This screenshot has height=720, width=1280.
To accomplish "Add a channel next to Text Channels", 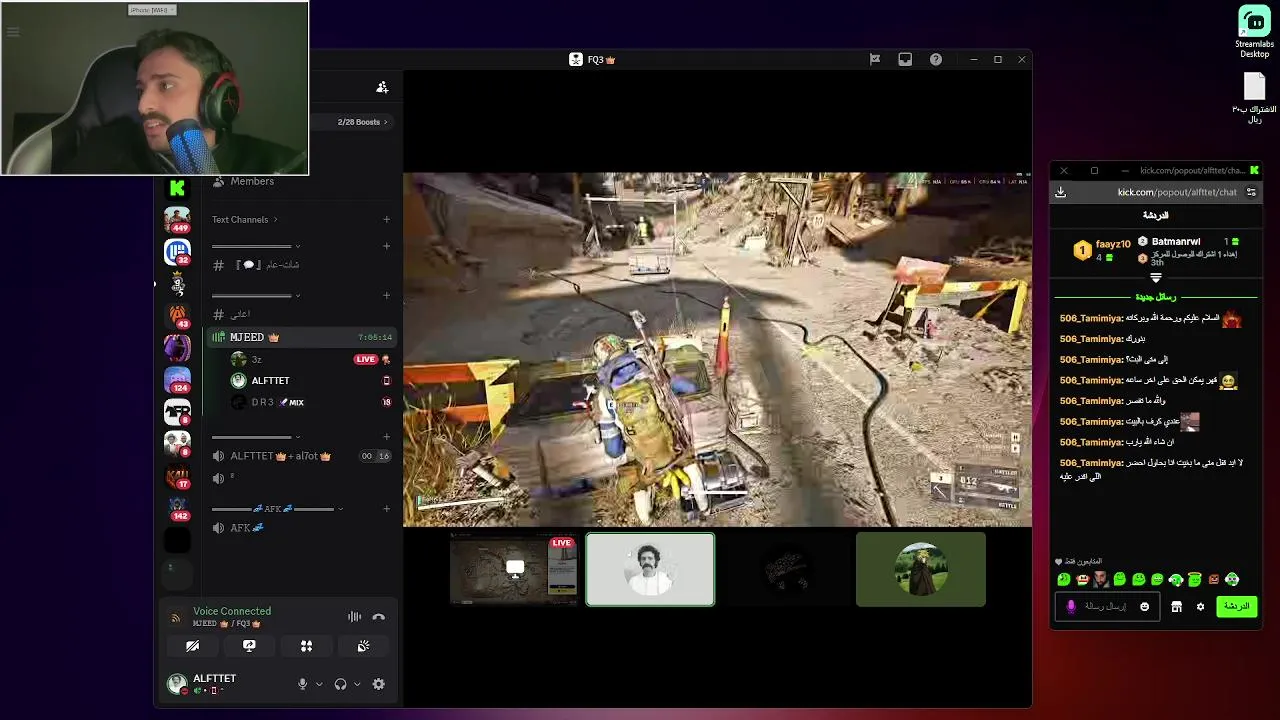I will tap(386, 220).
